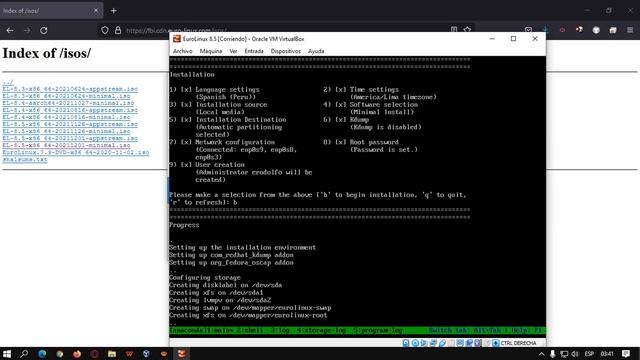Viewport: 640px width, 360px height.
Task: Open the Dispositivos menu in VirtualBox
Action: coord(285,51)
